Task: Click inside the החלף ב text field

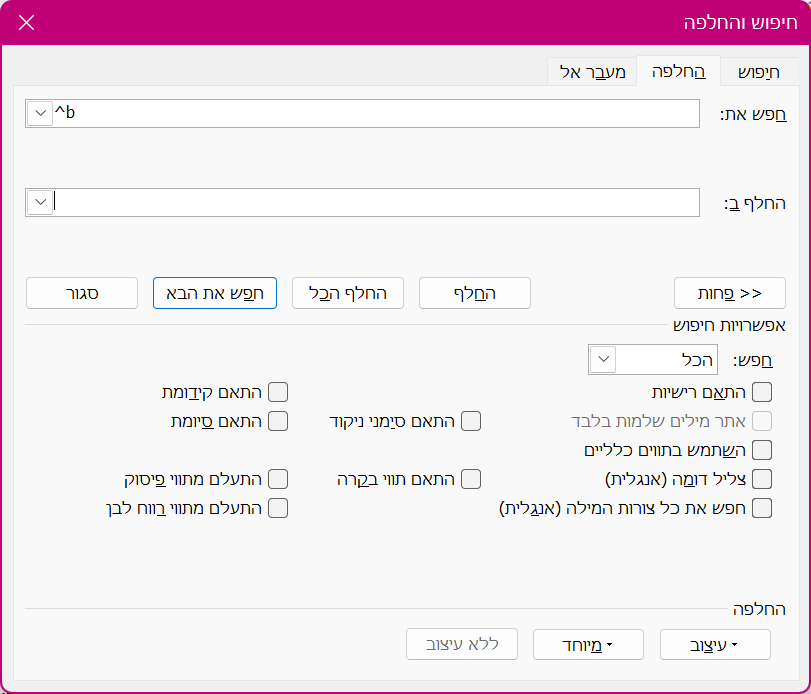Action: pos(380,203)
